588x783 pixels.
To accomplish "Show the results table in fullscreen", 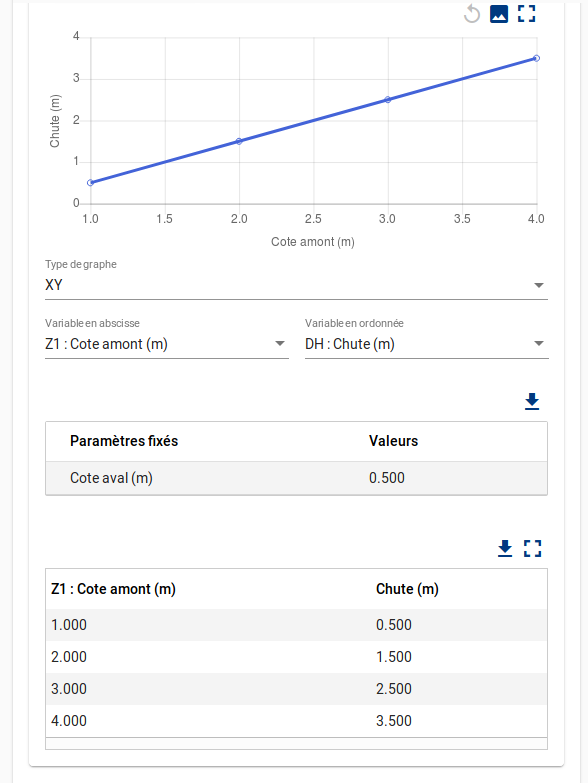I will pos(533,548).
